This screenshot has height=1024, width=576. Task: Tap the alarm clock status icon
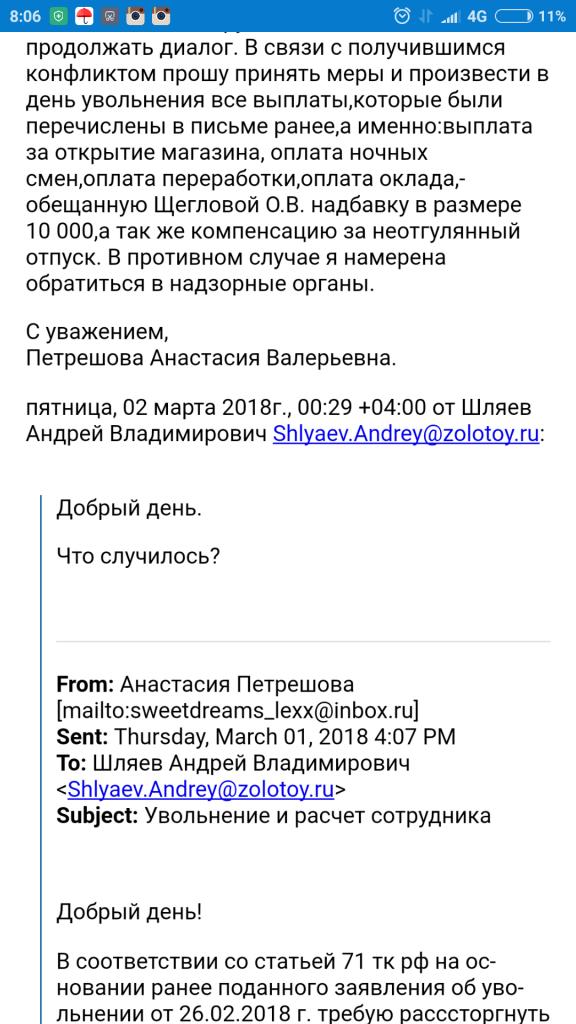click(x=403, y=16)
